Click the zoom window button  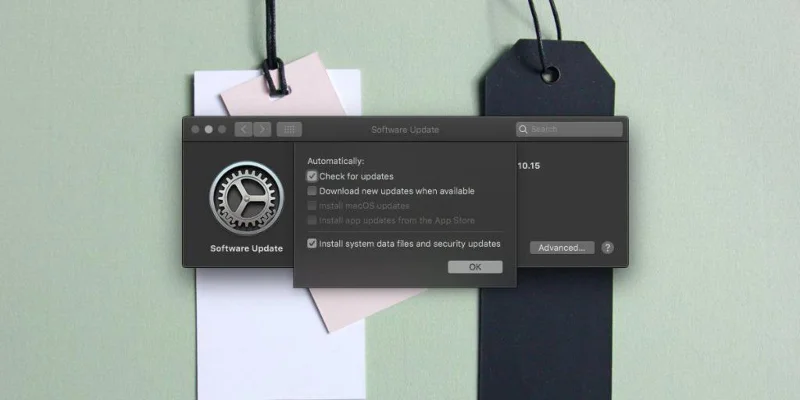click(x=222, y=130)
